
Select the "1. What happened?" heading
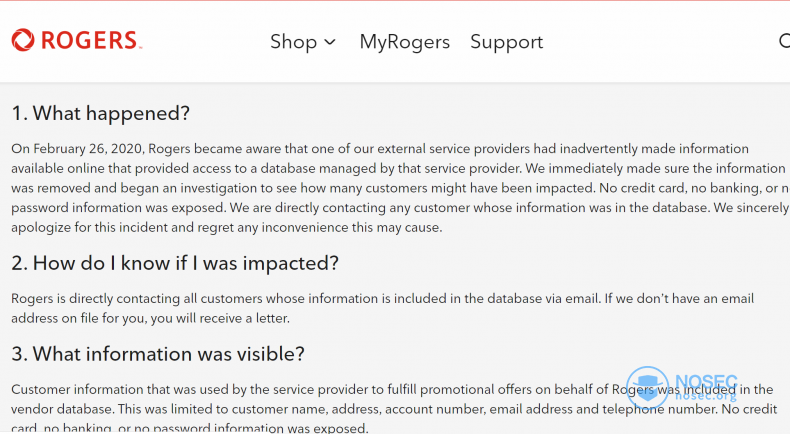[100, 113]
